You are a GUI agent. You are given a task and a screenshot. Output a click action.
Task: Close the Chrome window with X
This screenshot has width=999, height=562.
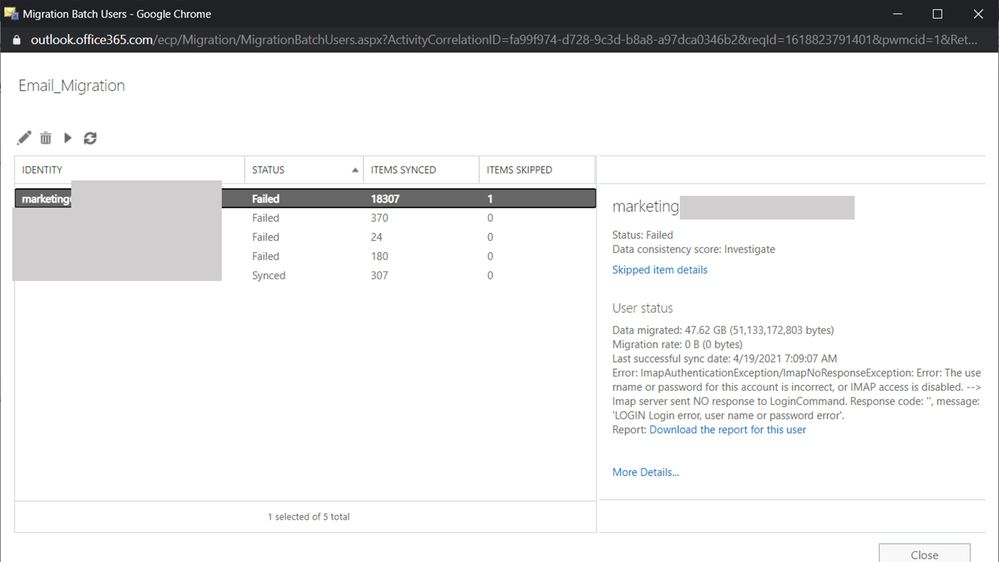tap(978, 13)
